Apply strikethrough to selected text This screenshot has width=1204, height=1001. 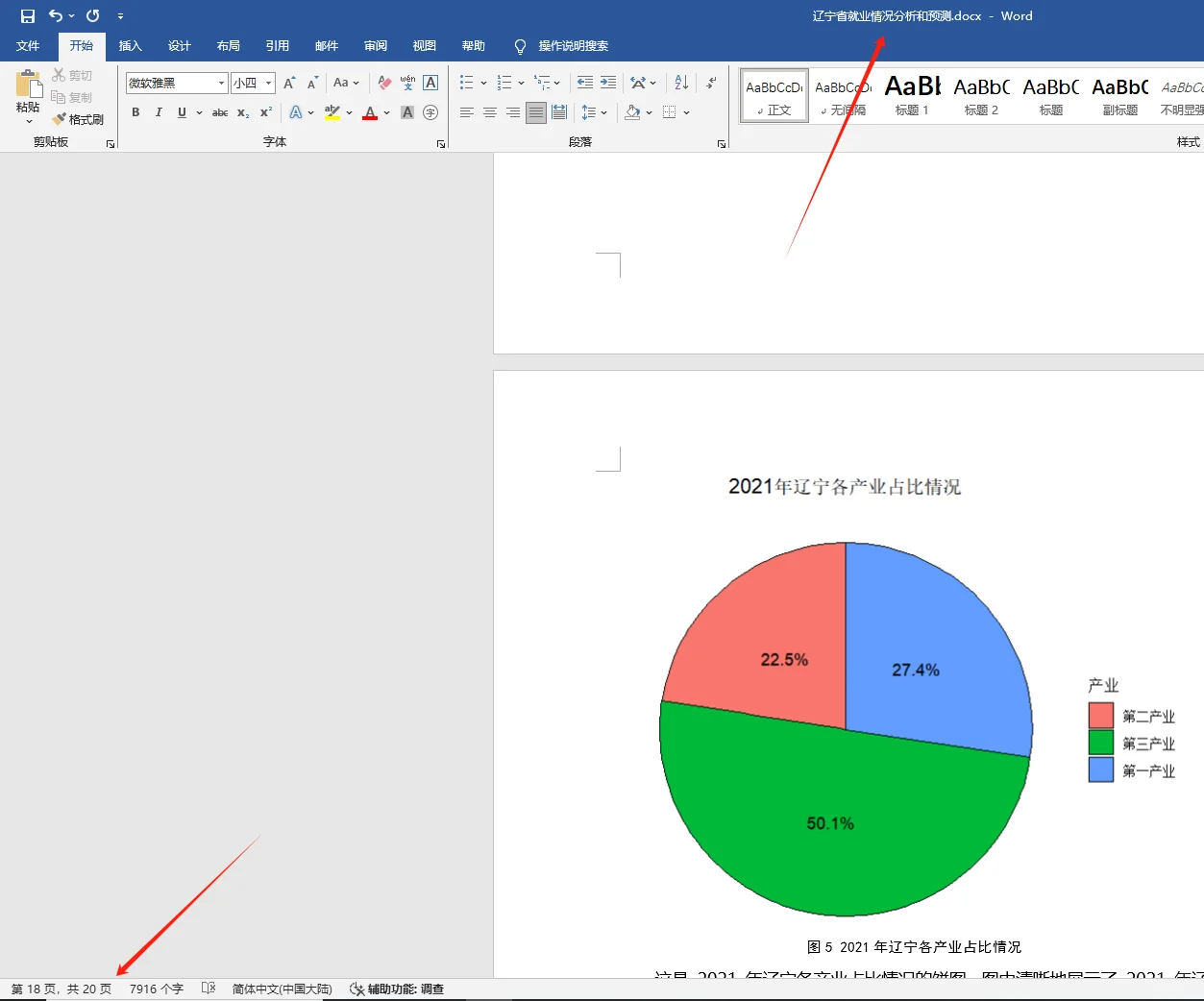coord(219,112)
